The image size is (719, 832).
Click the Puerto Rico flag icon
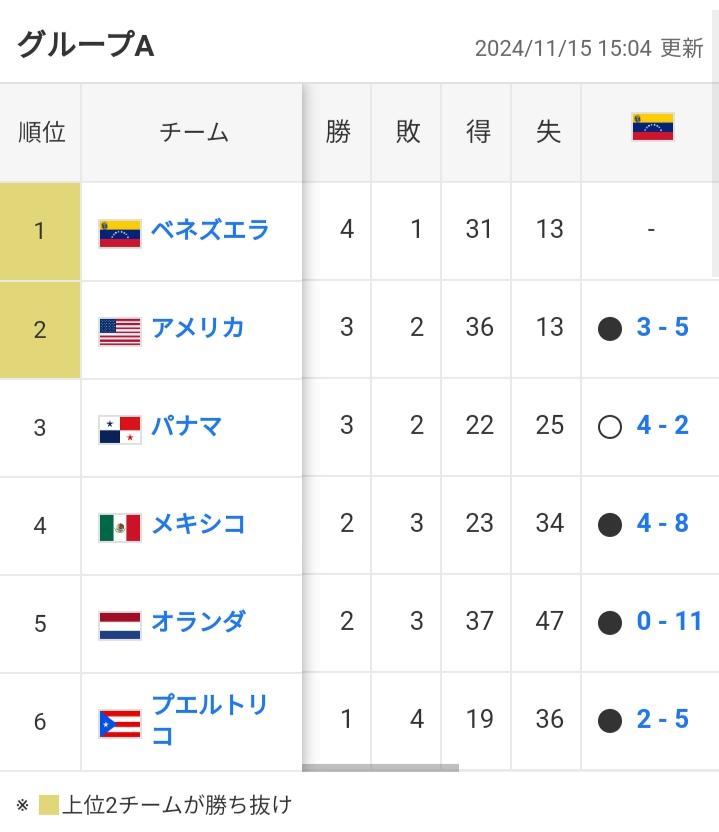(x=120, y=724)
